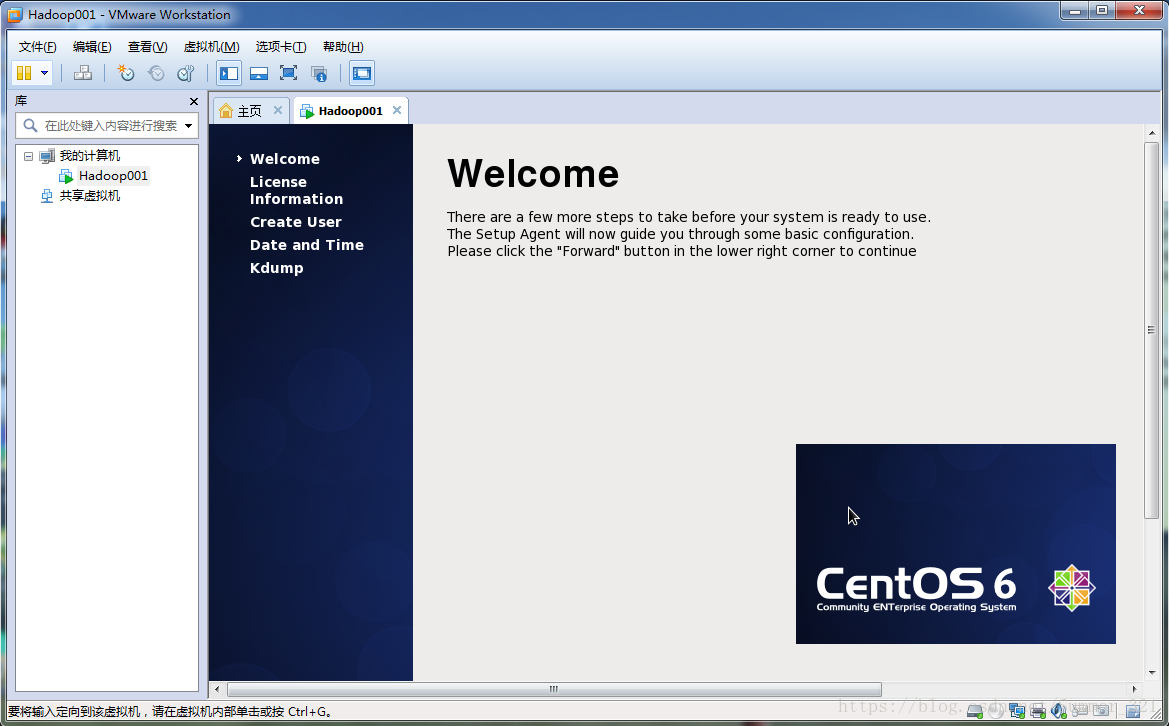1169x726 pixels.
Task: Collapse the 我的计算机 tree node
Action: click(x=28, y=156)
